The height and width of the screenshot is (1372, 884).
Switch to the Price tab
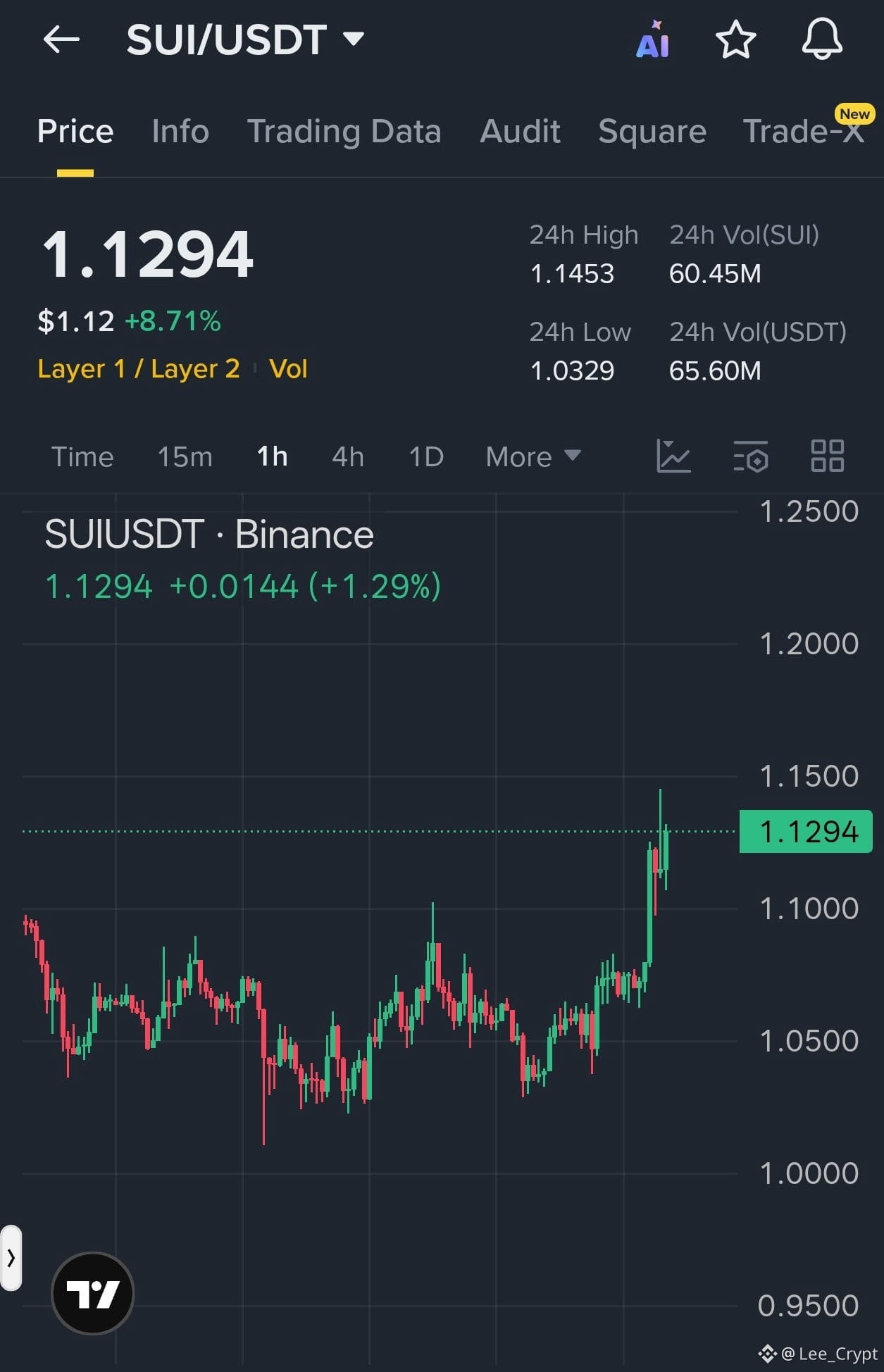tap(75, 132)
